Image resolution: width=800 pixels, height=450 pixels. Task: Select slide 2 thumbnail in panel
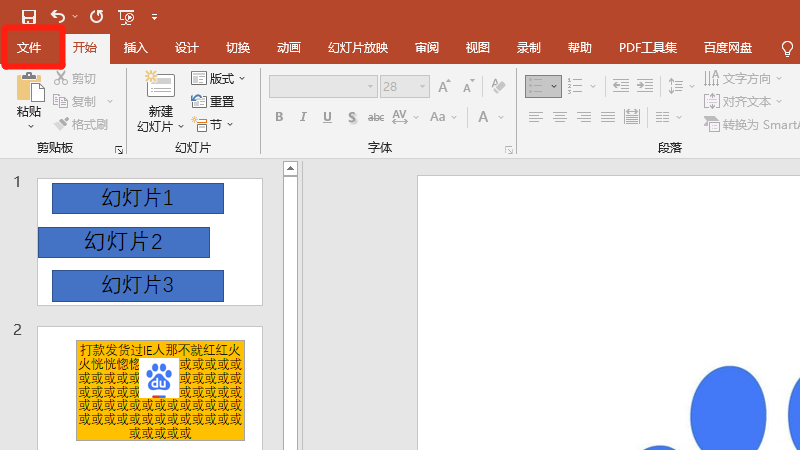(150, 388)
